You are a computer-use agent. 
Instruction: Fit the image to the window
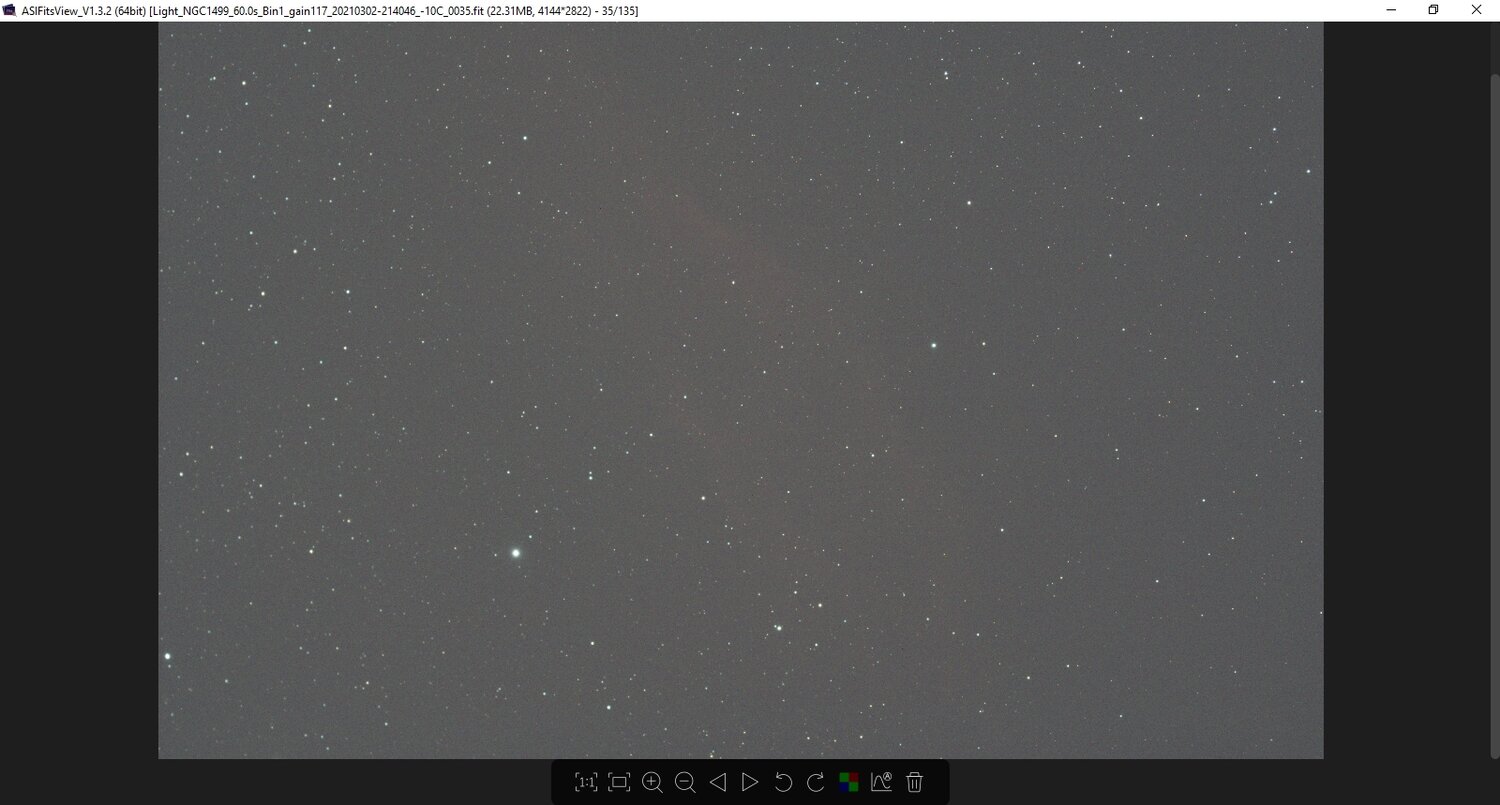coord(618,782)
